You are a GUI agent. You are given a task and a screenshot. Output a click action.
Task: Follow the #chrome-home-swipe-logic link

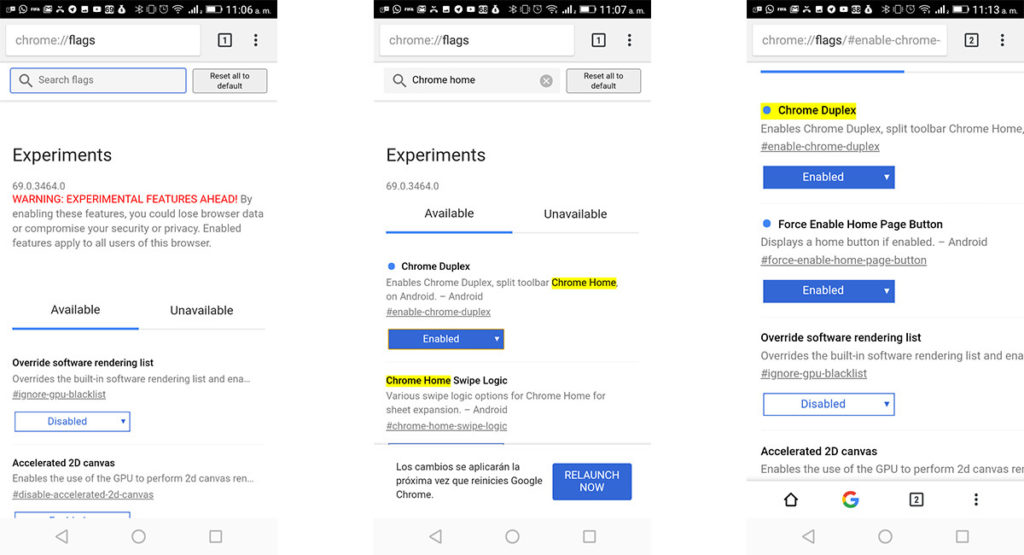pos(446,426)
